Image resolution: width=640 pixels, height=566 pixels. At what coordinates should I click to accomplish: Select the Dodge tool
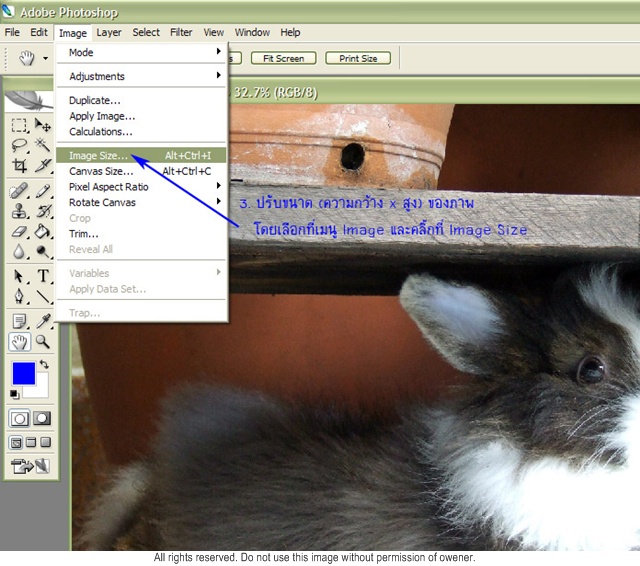coord(42,251)
